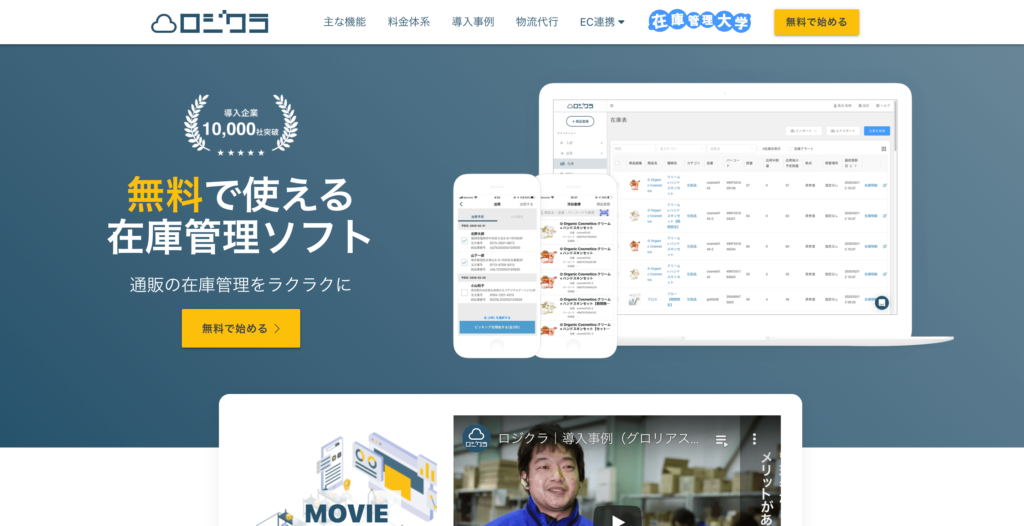
Task: Play the 導入事例 YouTube video
Action: tap(618, 518)
